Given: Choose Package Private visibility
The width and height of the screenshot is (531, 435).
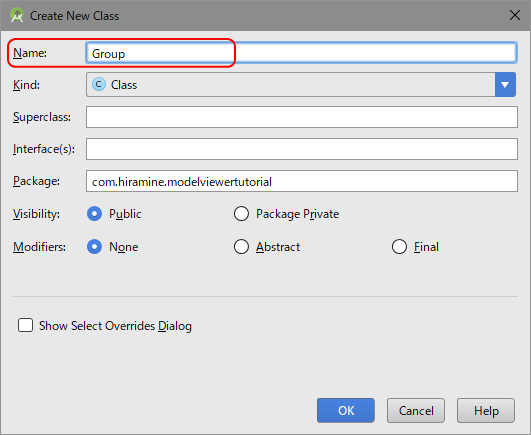Looking at the screenshot, I should click(241, 214).
